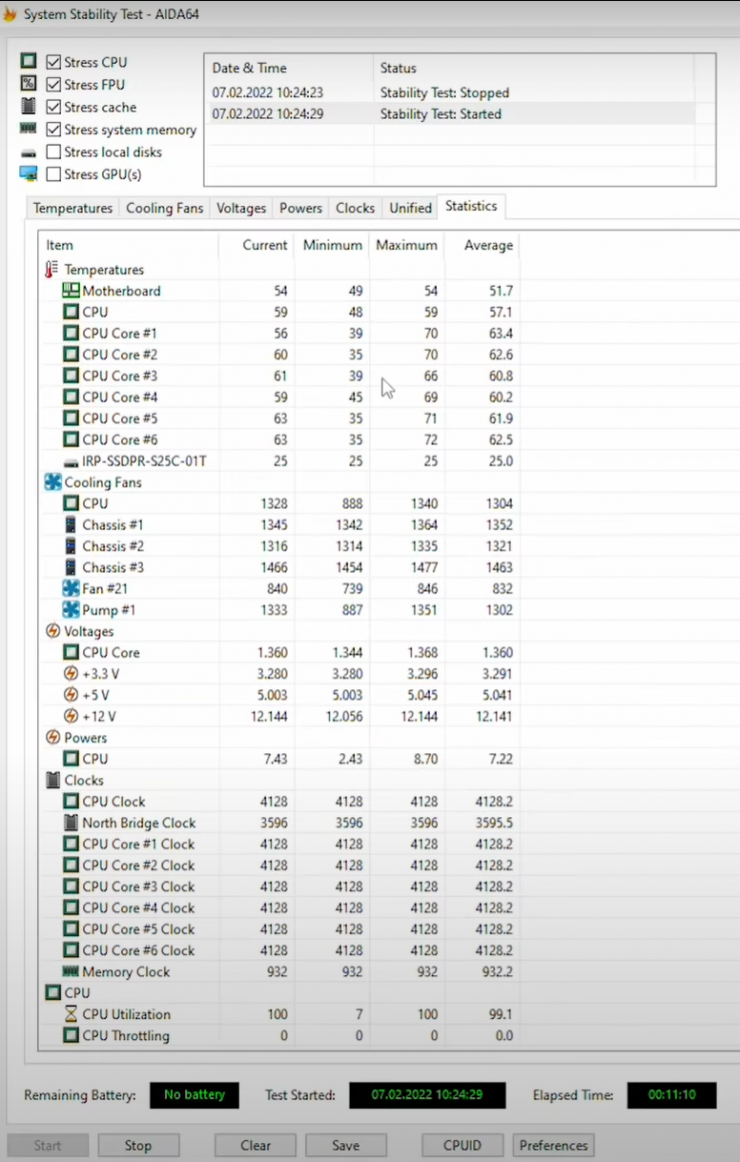Click the Average column header
740x1162 pixels.
(x=481, y=245)
